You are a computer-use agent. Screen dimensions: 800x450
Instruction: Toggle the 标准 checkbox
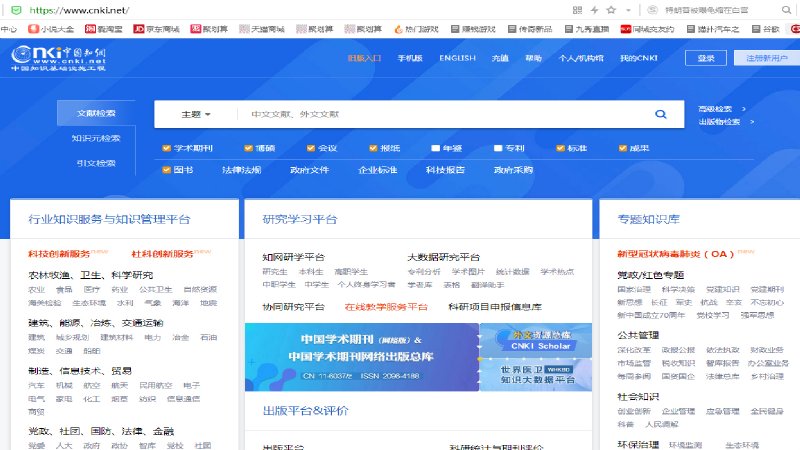[560, 148]
